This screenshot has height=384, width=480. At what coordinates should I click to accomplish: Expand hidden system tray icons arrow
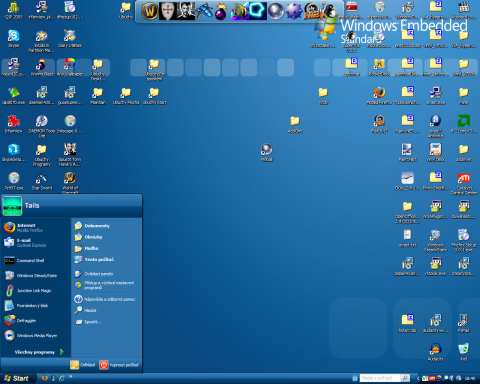click(418, 378)
